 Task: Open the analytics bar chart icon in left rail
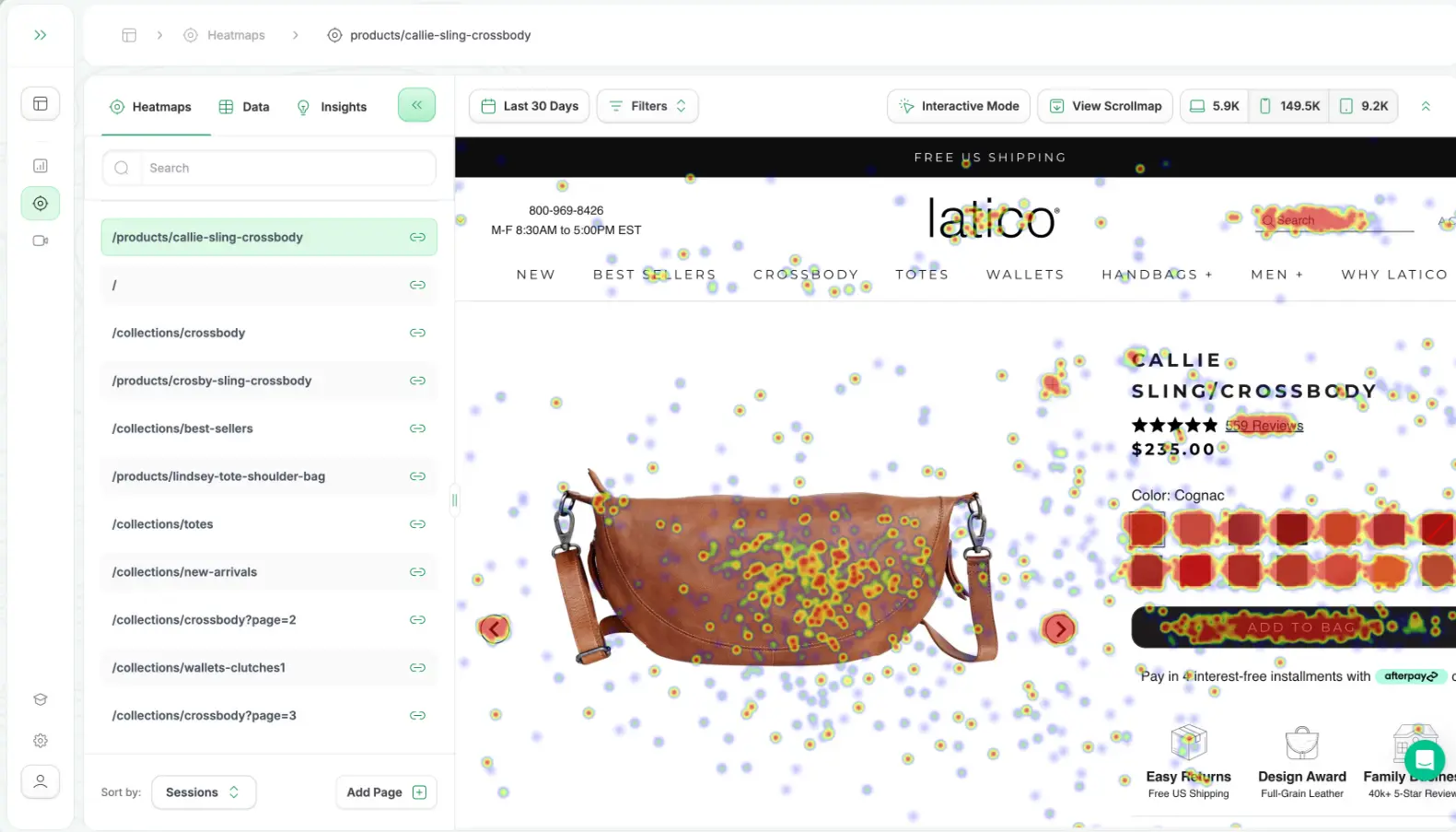point(41,166)
